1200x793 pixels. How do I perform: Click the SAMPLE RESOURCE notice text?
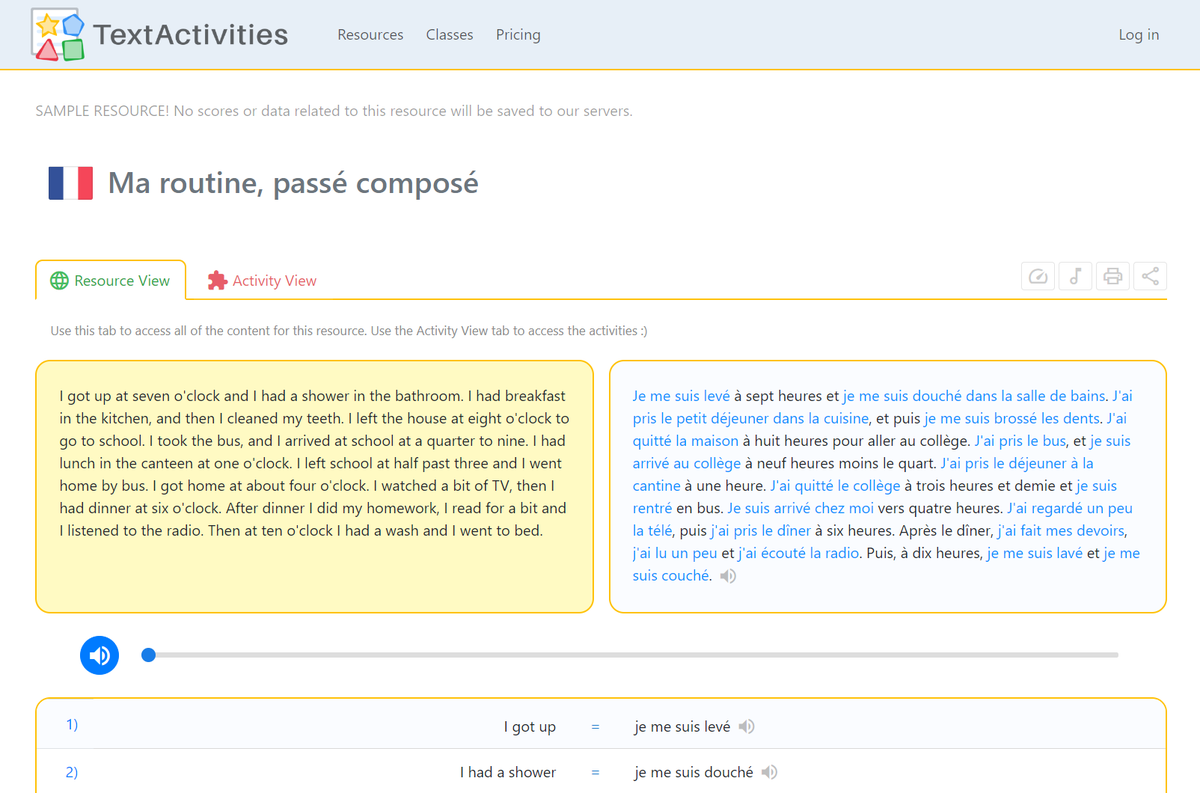[x=334, y=111]
